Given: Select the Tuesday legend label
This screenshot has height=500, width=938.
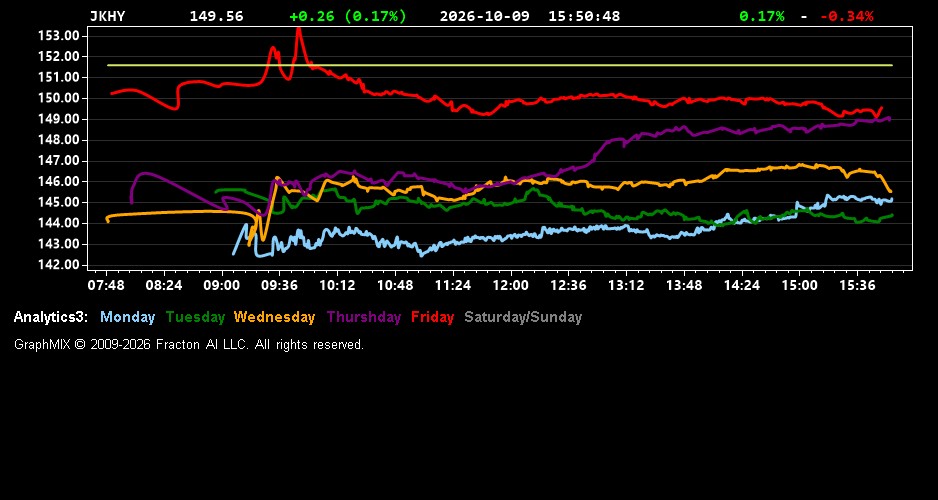Looking at the screenshot, I should 195,317.
